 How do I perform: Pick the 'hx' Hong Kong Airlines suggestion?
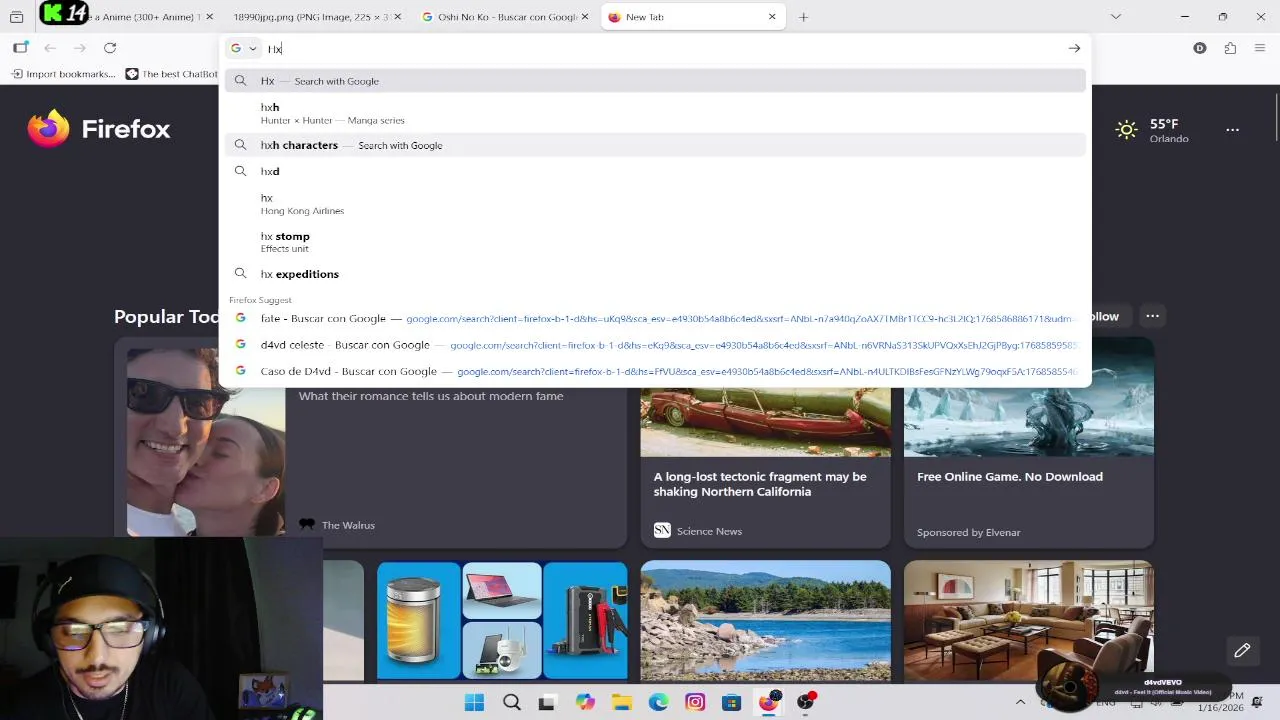pos(655,204)
